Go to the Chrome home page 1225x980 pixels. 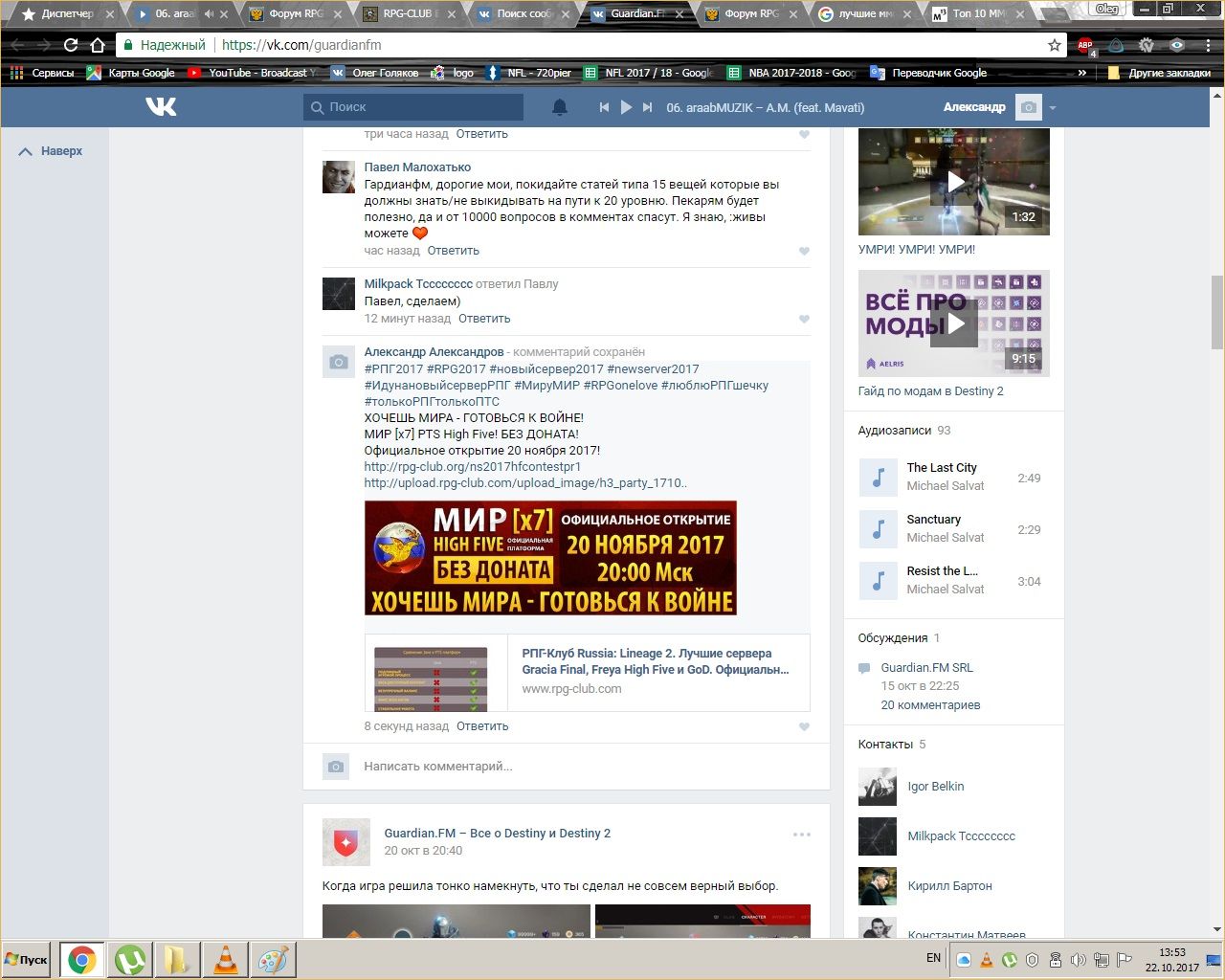[98, 45]
